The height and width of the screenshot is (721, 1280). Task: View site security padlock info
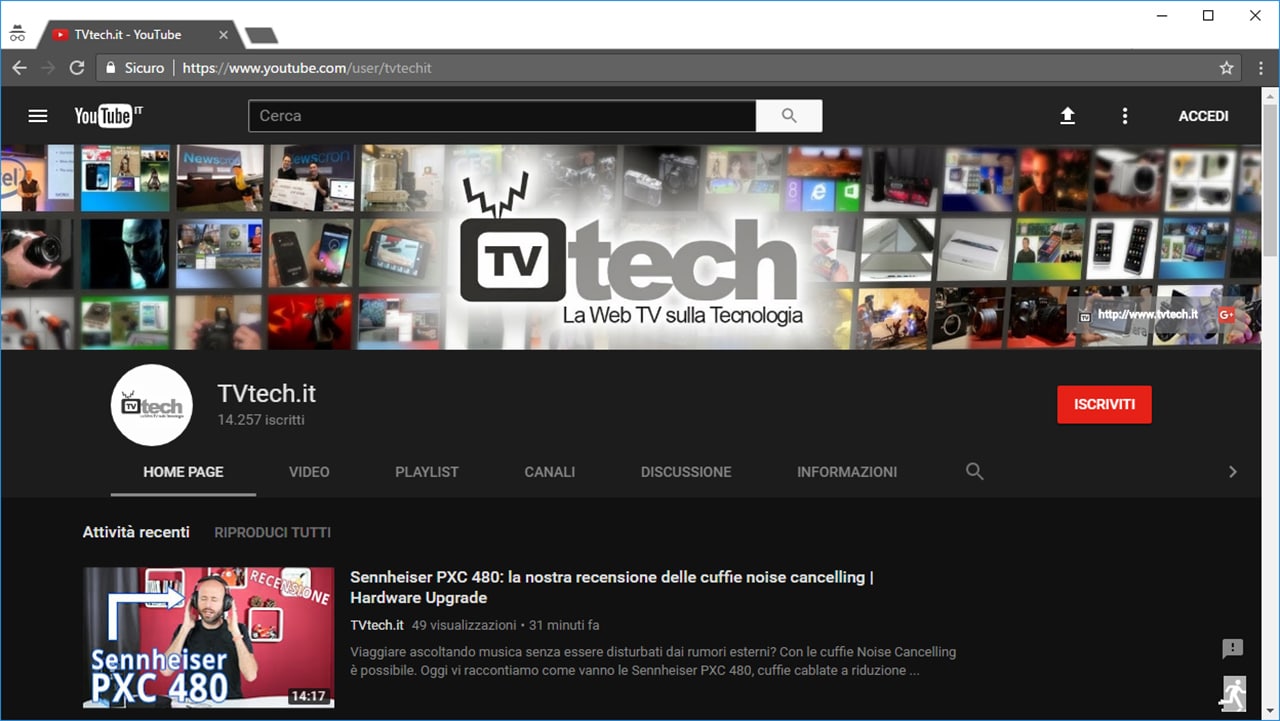[x=112, y=68]
